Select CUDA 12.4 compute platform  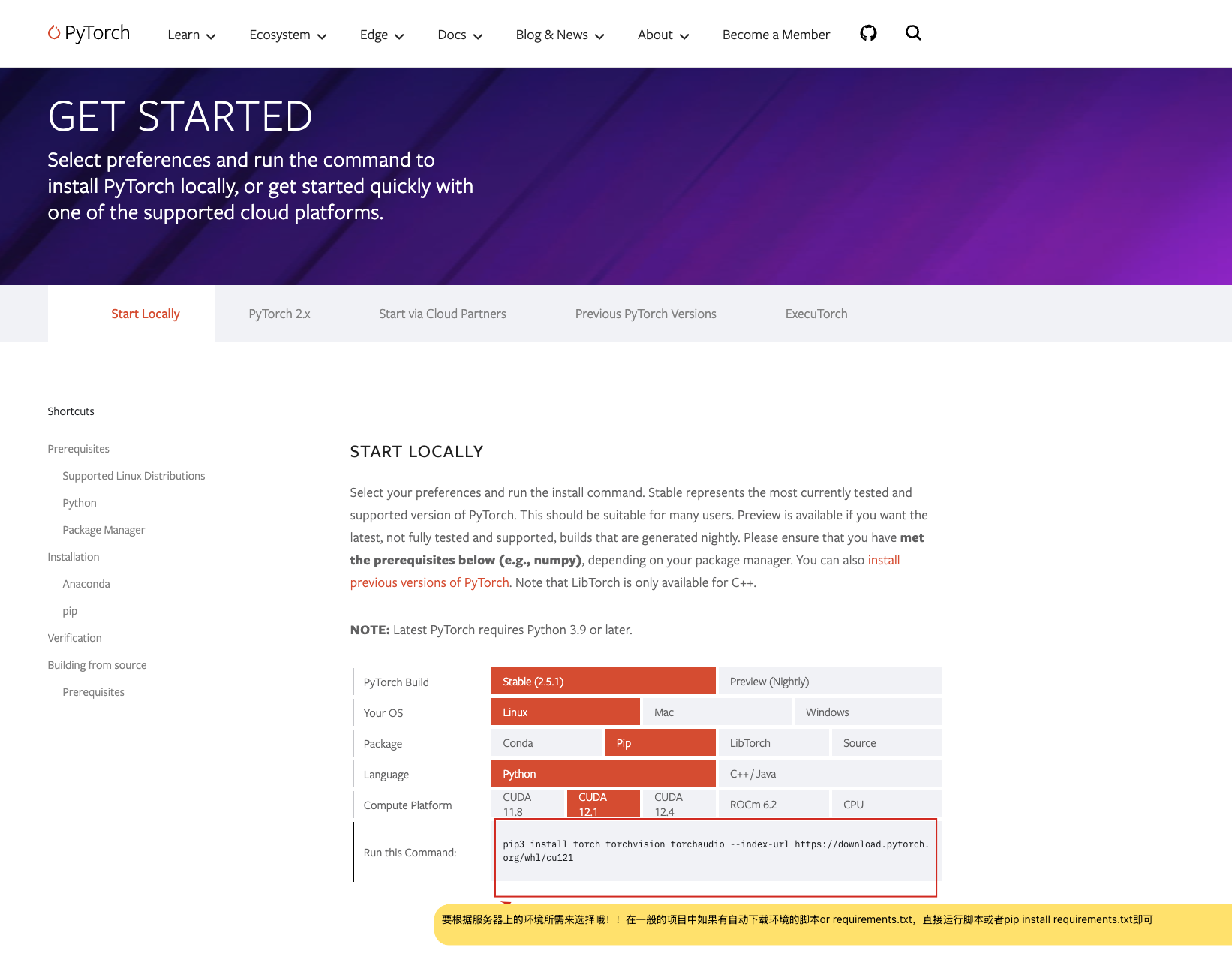tap(679, 804)
